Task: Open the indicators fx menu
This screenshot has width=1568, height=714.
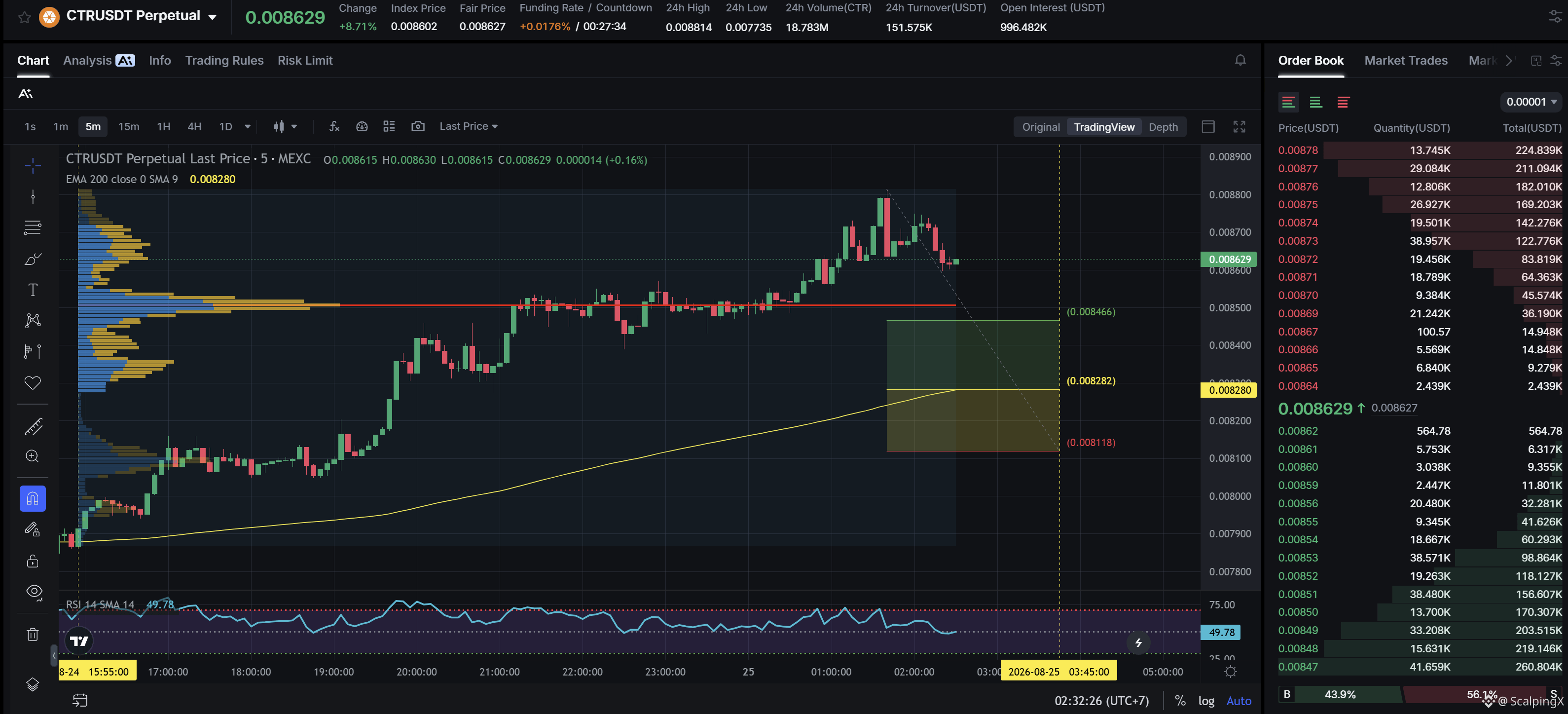Action: 334,126
